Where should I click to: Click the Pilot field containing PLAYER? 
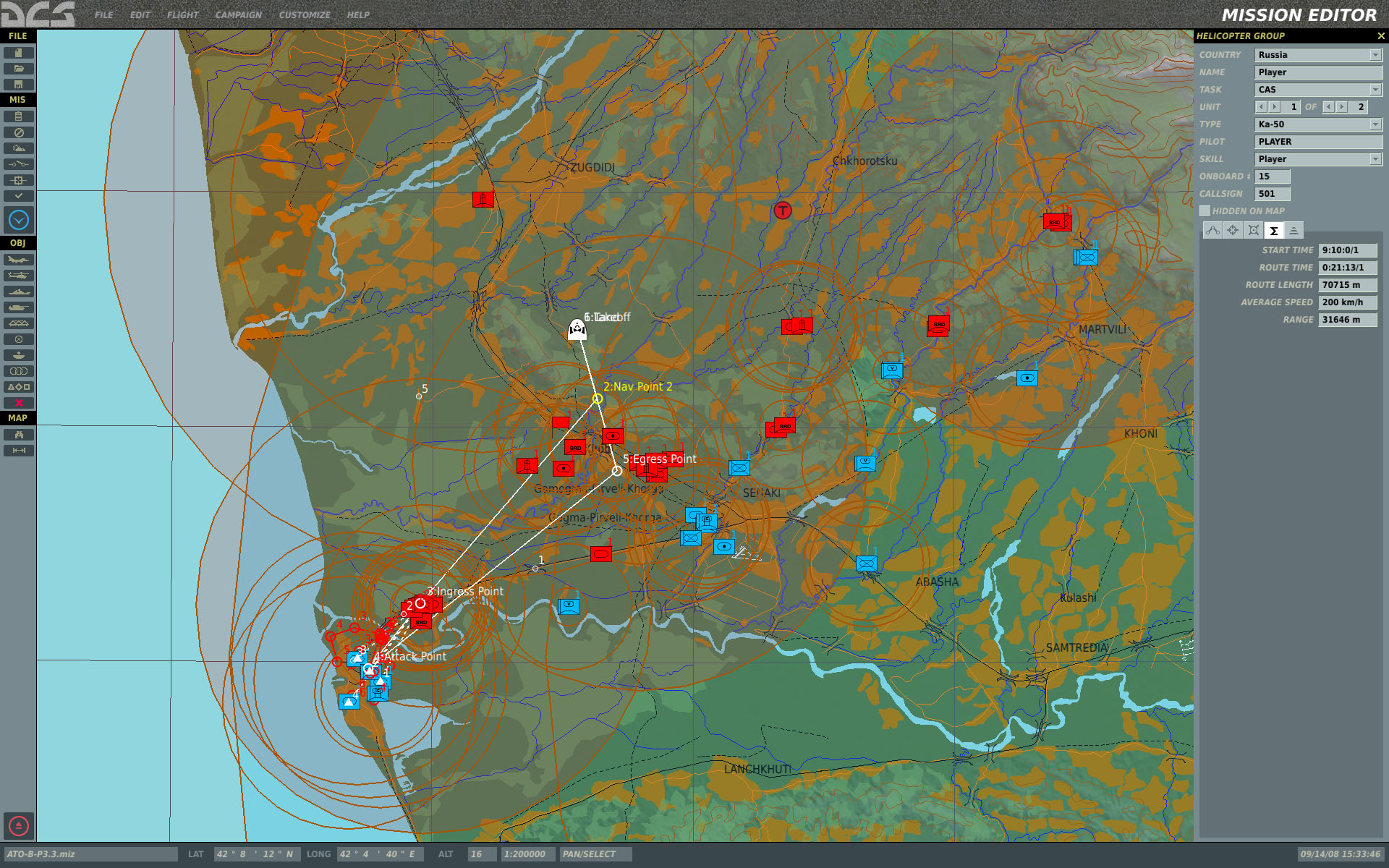point(1318,142)
